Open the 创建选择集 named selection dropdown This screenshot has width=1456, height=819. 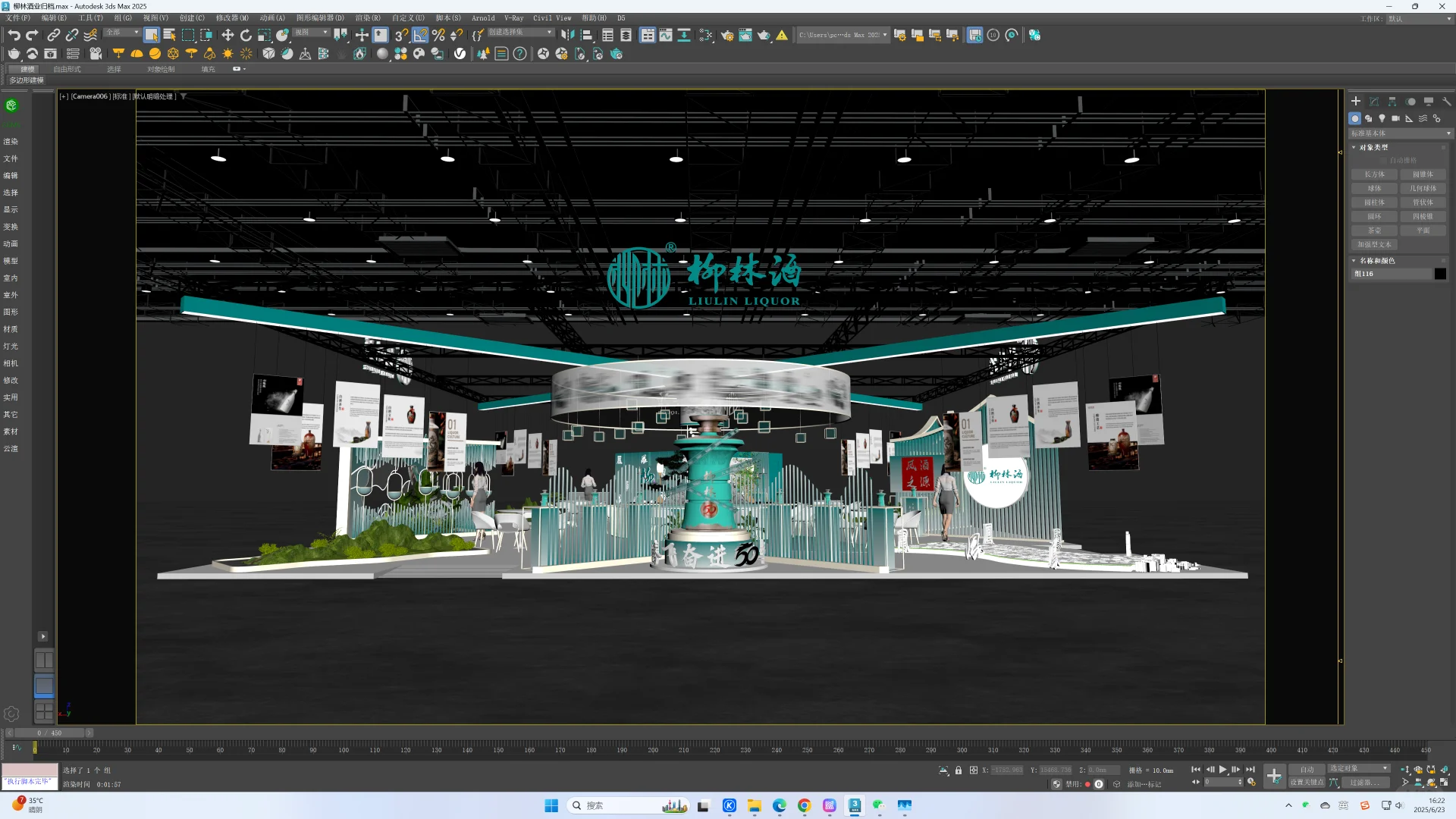tap(520, 33)
